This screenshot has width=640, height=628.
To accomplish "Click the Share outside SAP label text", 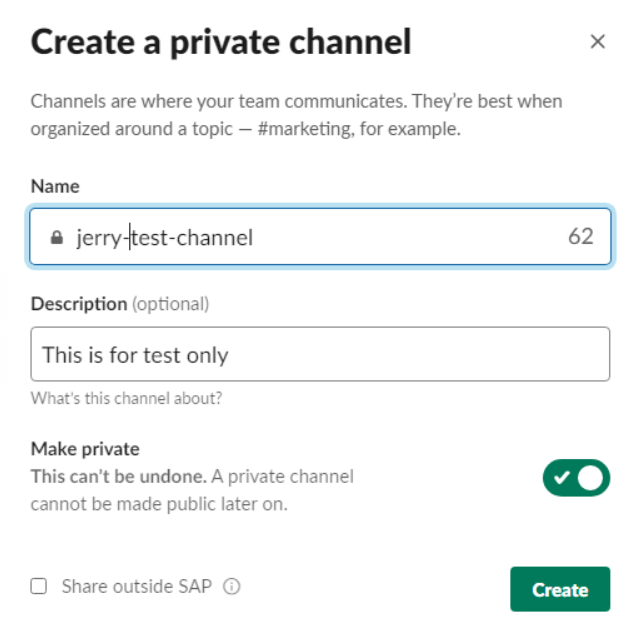I will pos(137,586).
